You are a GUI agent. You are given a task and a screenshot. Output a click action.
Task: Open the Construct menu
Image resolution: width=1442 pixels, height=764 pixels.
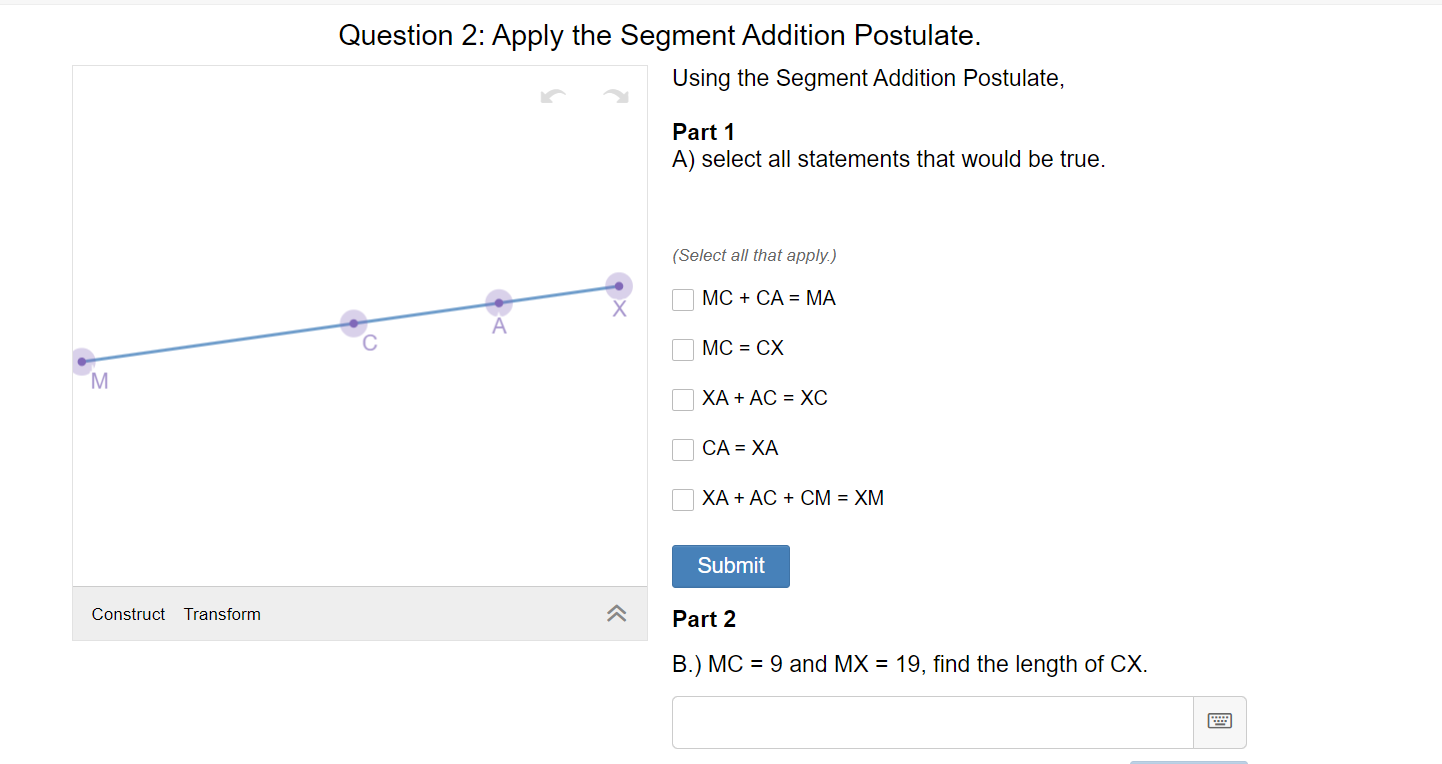click(x=128, y=614)
